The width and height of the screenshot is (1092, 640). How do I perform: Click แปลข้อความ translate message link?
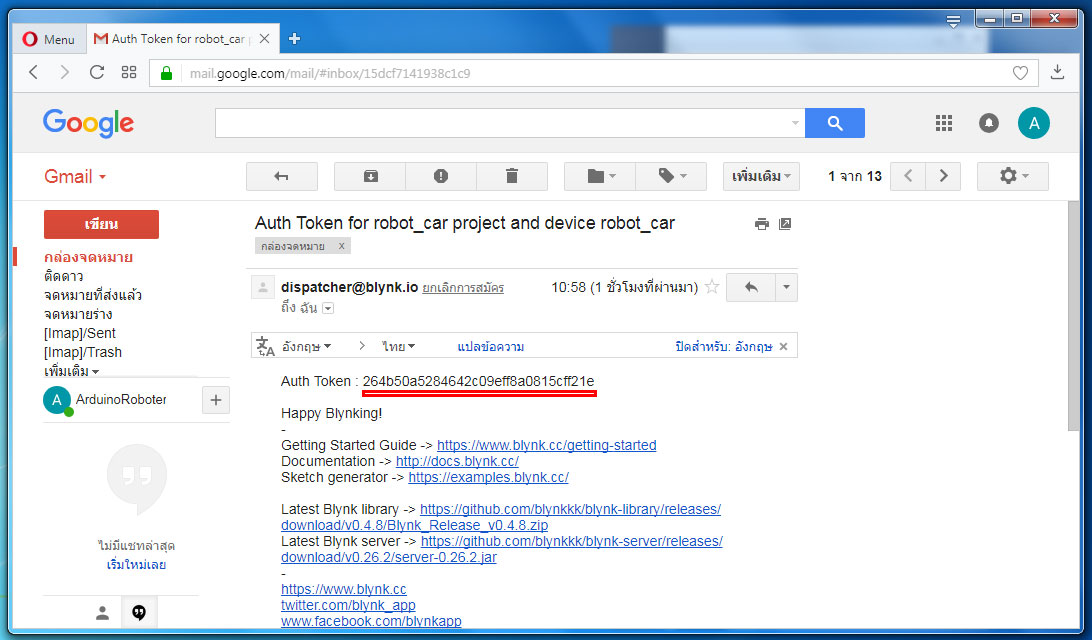pos(491,346)
